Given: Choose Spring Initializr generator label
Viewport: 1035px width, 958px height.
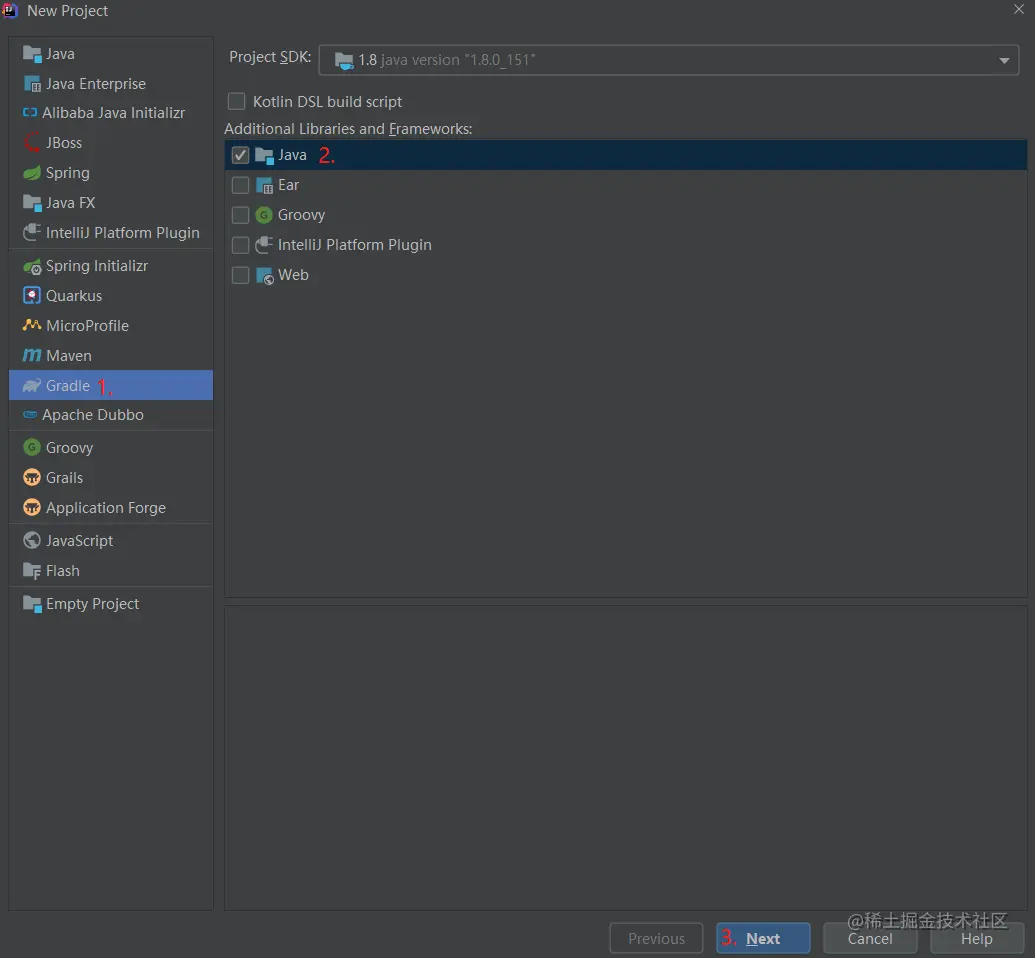Looking at the screenshot, I should pos(97,266).
